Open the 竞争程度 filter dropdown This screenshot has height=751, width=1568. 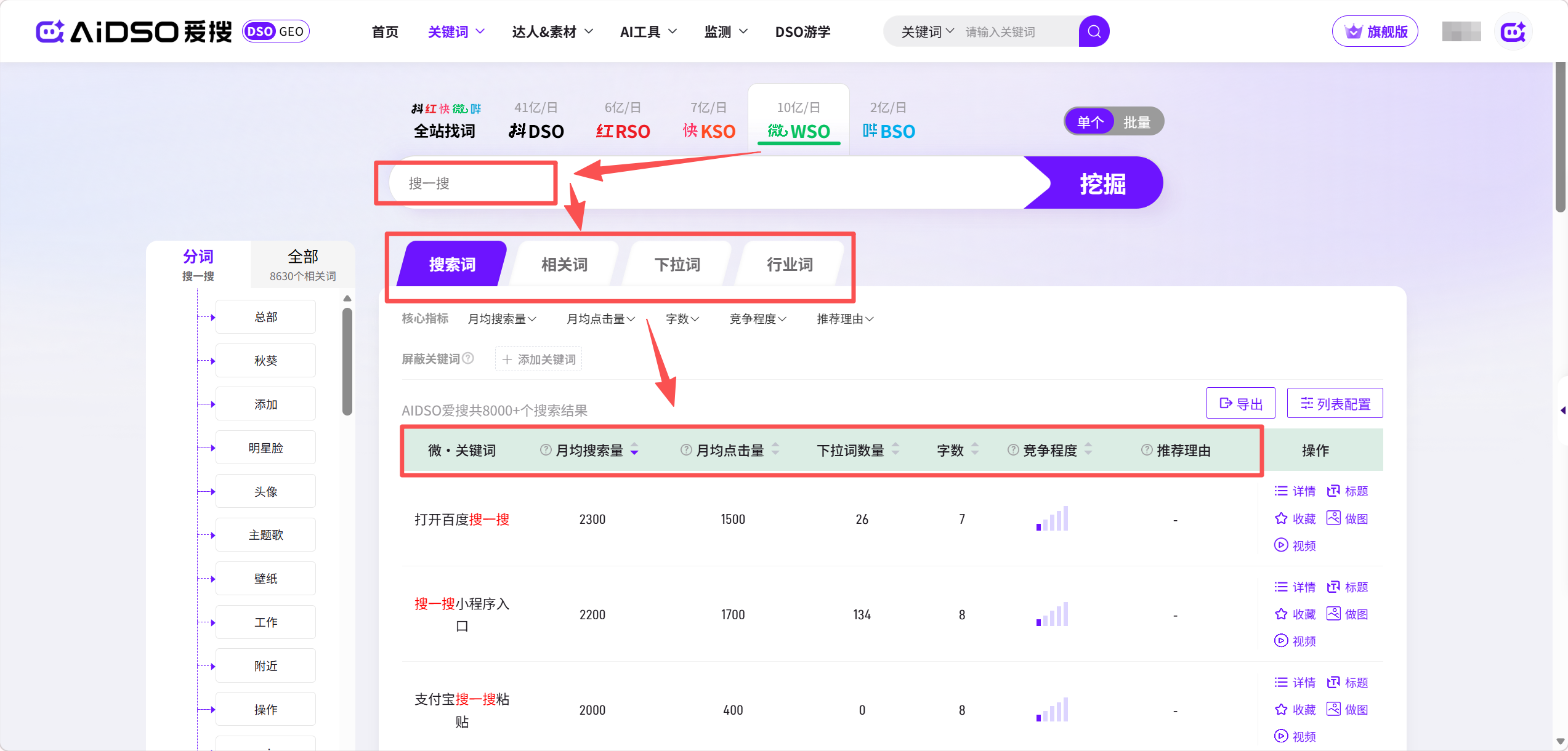758,319
